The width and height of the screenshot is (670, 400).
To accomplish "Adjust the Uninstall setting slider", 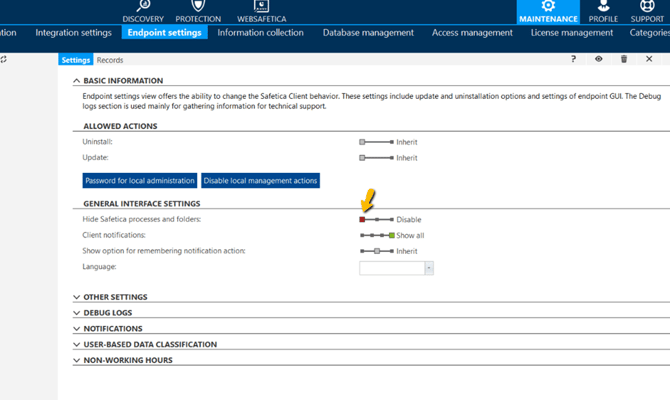I will coord(376,143).
